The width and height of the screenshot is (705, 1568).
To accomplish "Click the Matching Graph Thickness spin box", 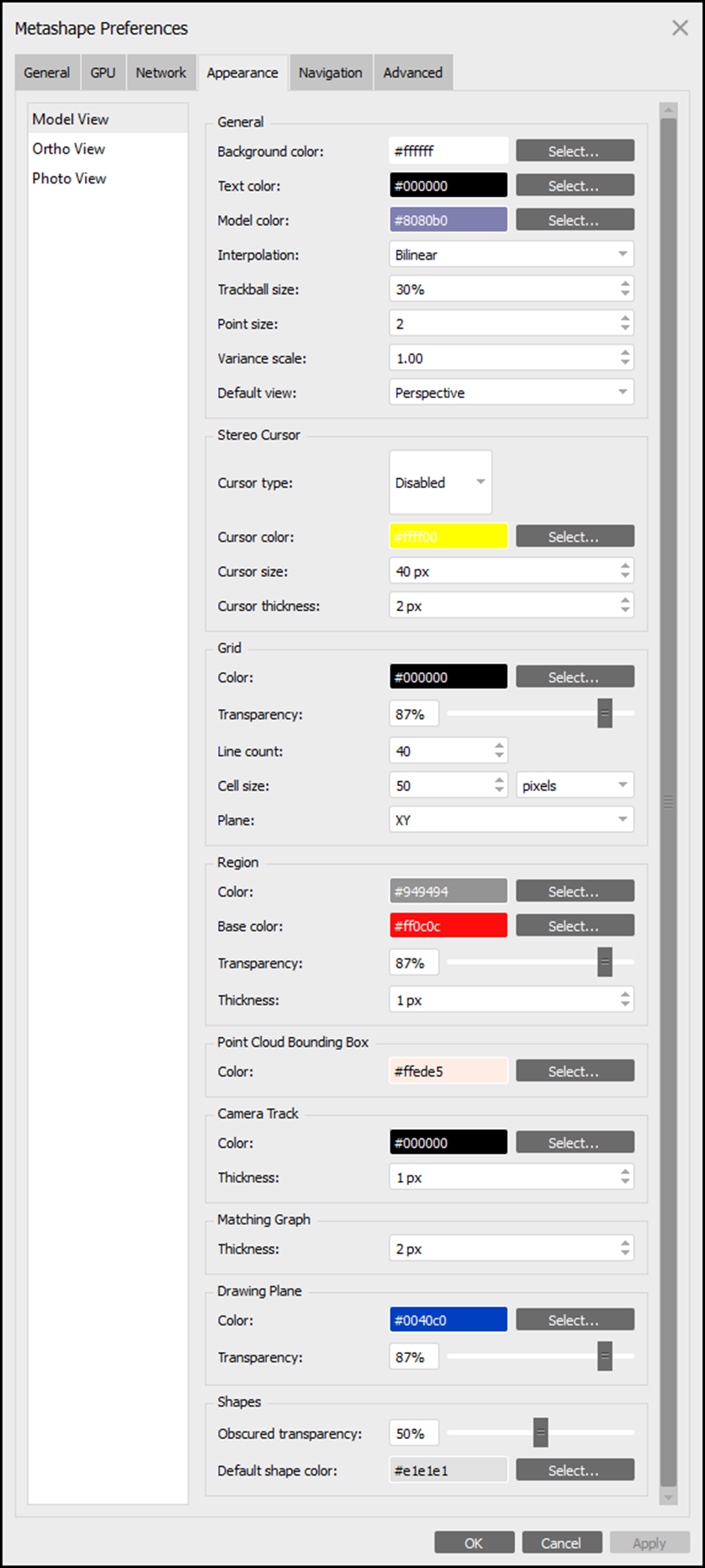I will click(512, 1249).
